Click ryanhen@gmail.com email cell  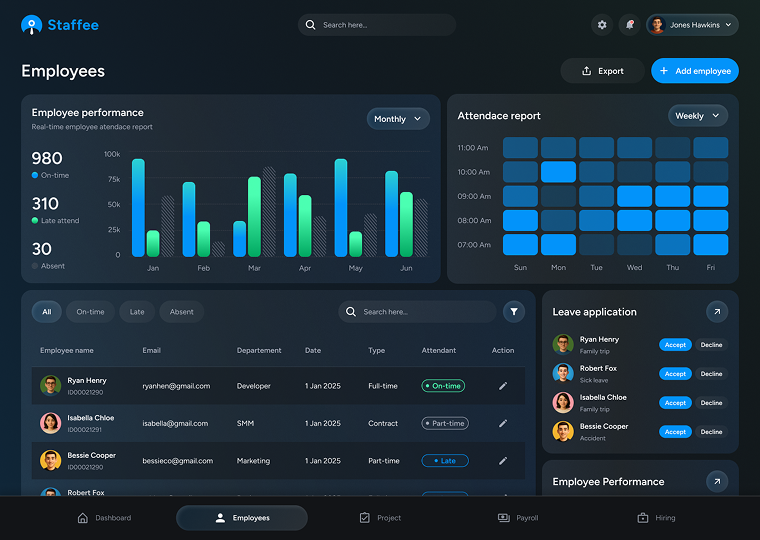[x=176, y=386]
